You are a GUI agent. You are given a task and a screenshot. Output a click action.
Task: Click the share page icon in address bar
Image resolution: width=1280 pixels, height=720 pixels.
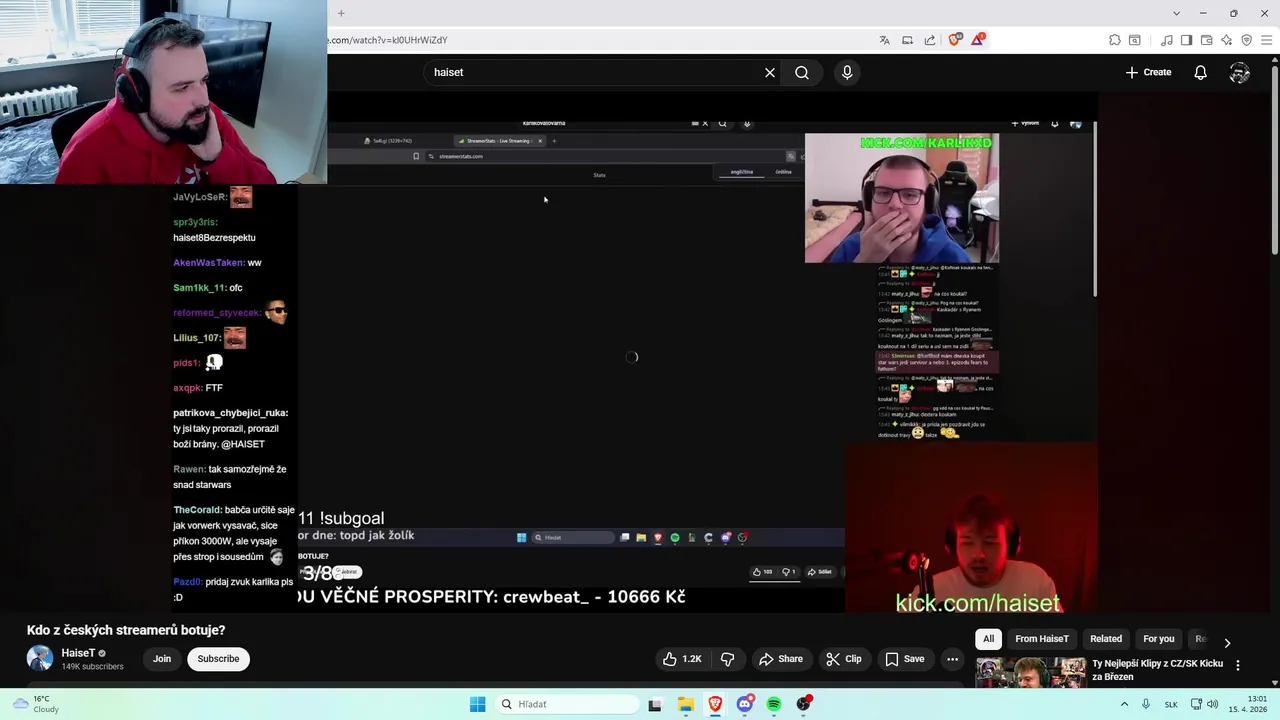pos(930,40)
